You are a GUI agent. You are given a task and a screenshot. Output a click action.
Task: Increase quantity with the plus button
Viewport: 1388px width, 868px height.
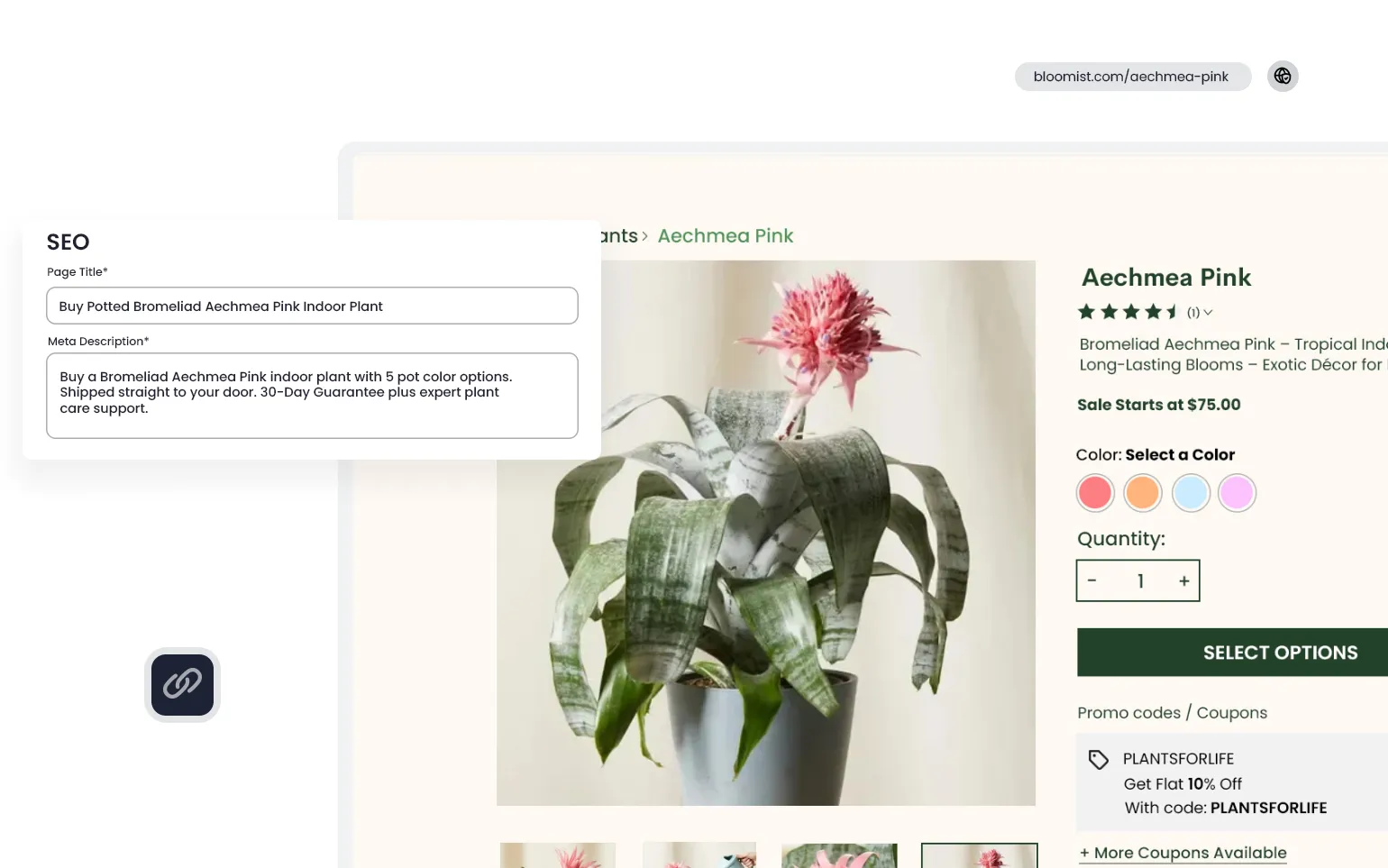point(1184,581)
